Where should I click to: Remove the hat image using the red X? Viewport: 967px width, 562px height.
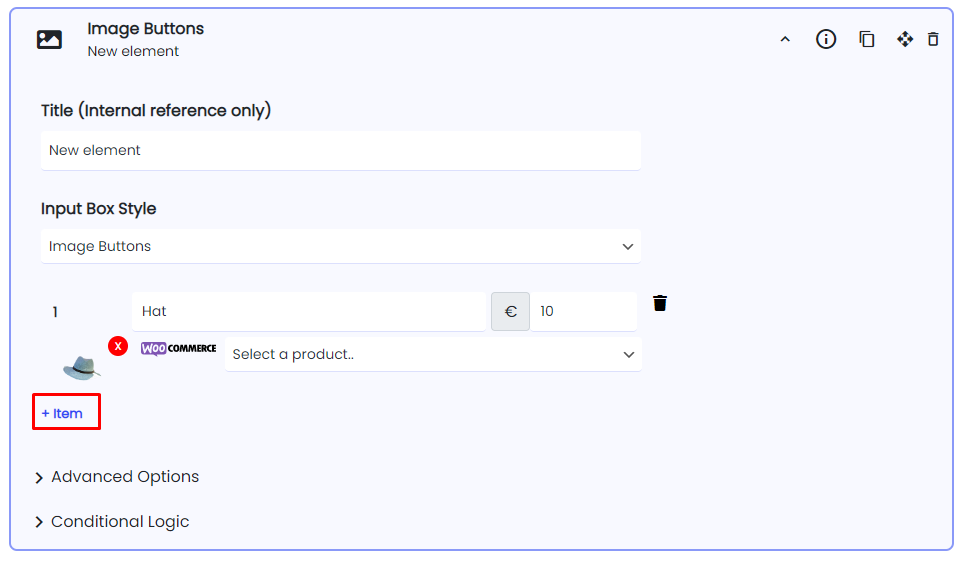tap(118, 346)
